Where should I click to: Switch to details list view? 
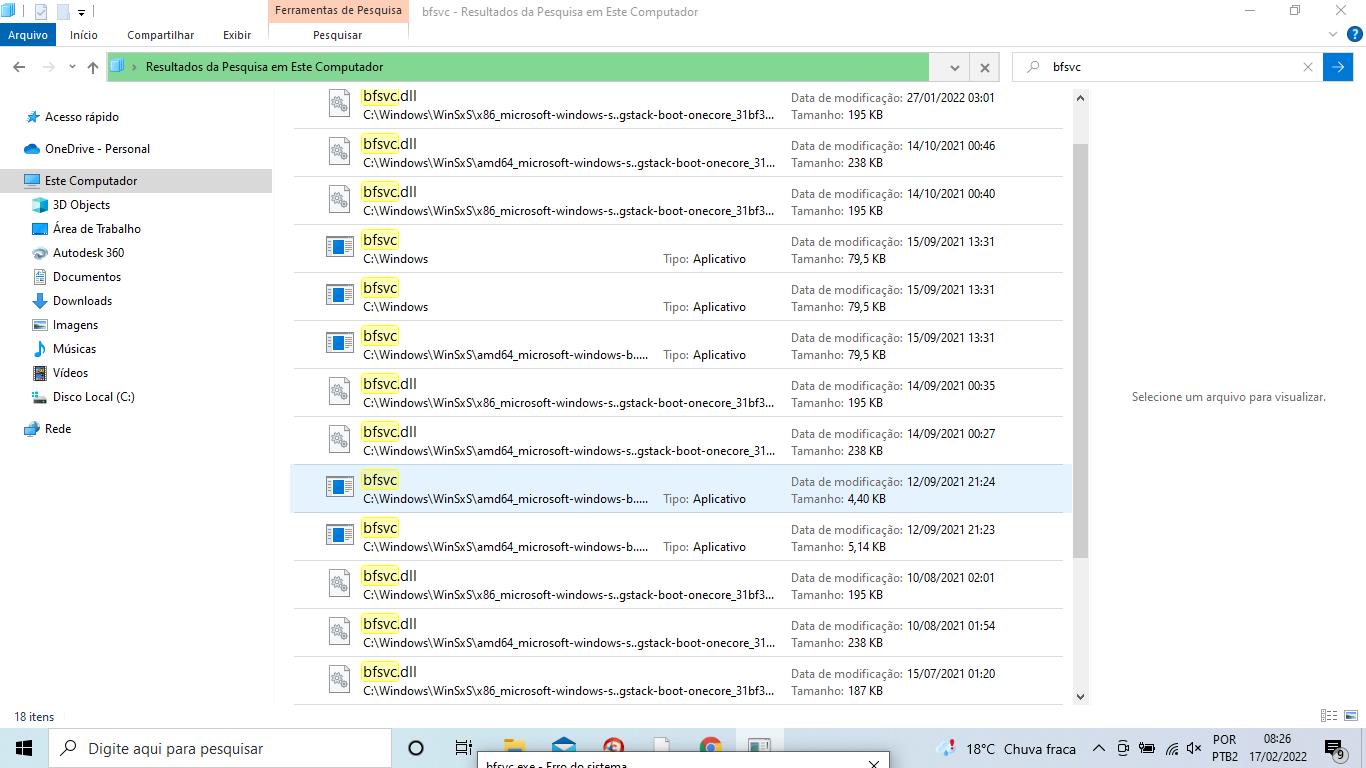point(1329,716)
